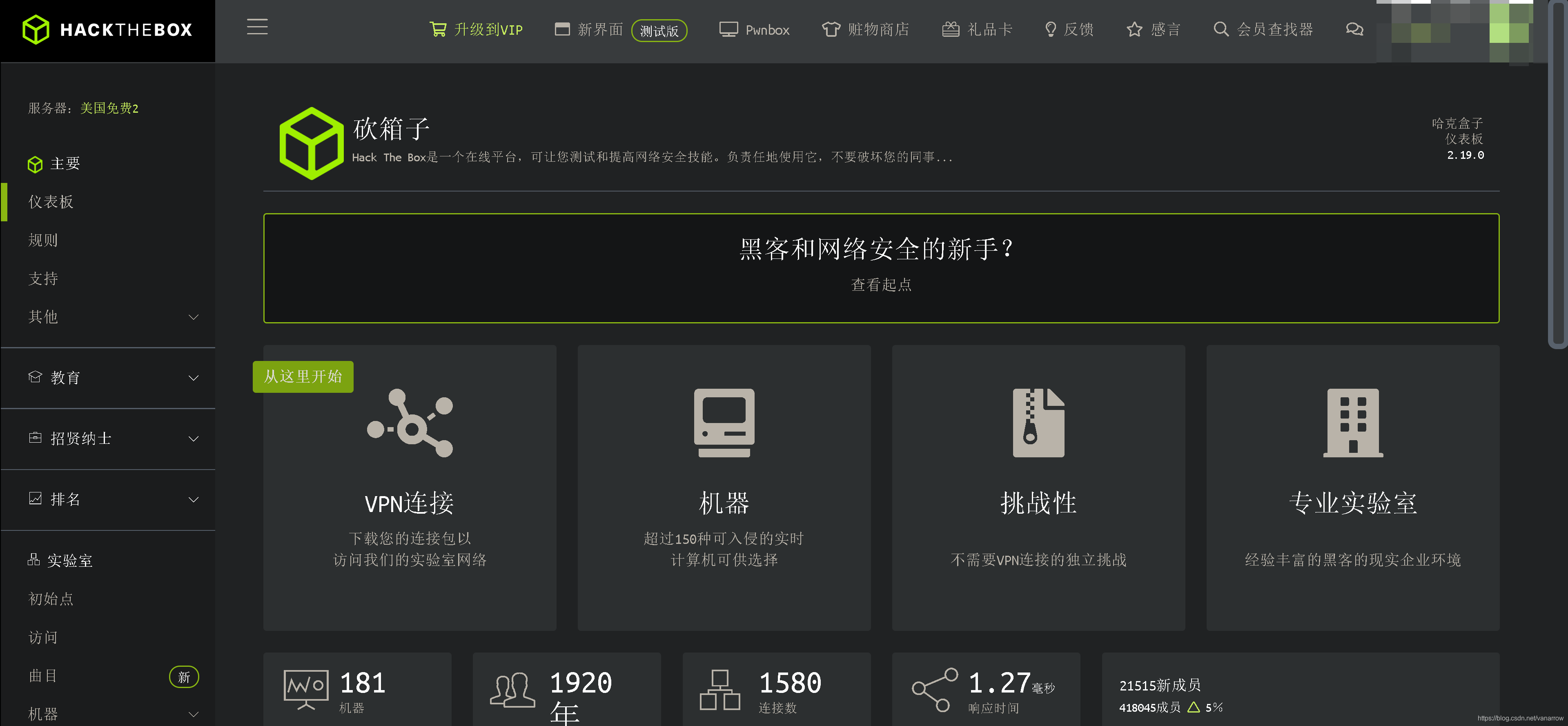Click the 21515新成员 statistic text
The width and height of the screenshot is (1568, 726).
(x=1160, y=685)
